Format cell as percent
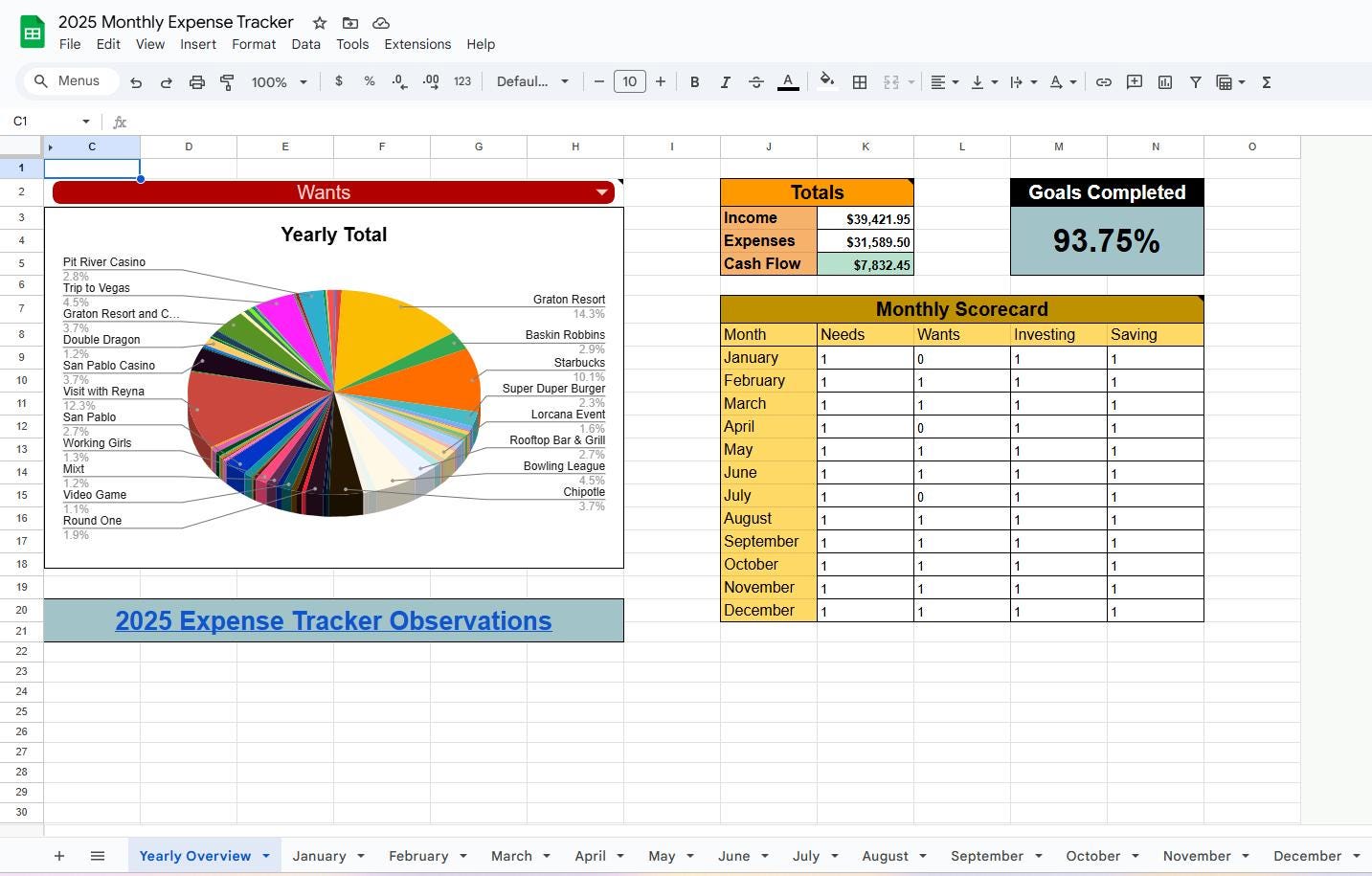 click(370, 82)
